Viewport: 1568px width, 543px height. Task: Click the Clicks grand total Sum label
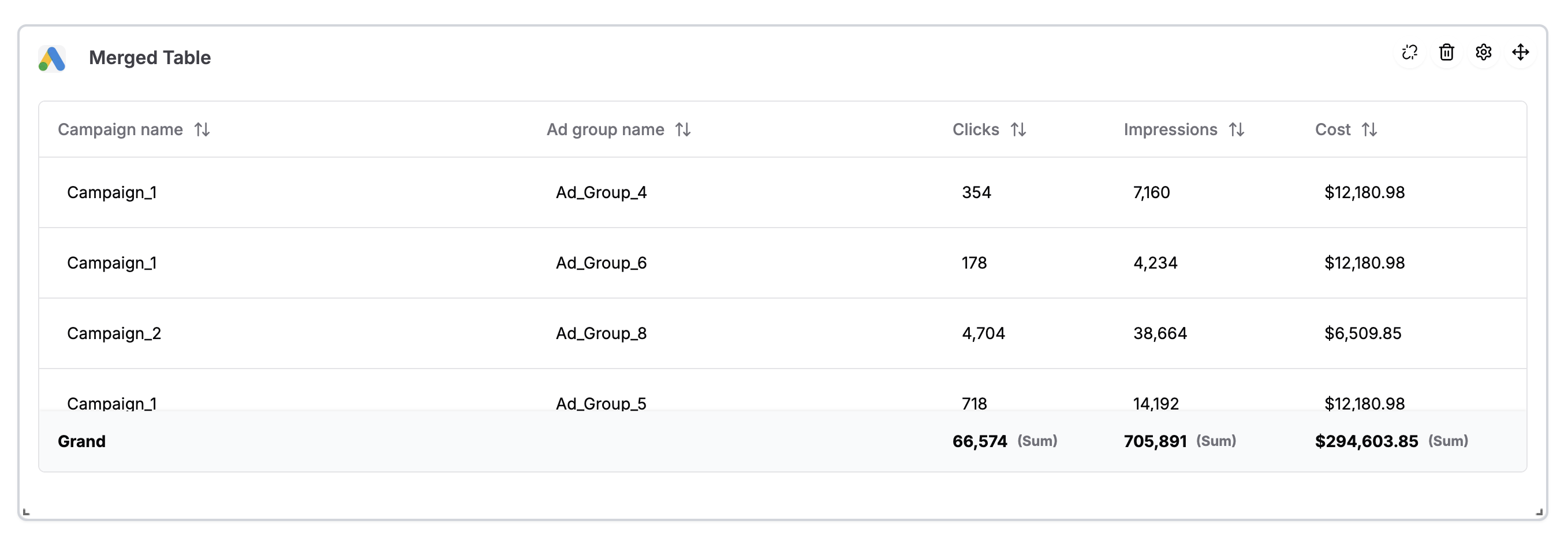point(1037,441)
